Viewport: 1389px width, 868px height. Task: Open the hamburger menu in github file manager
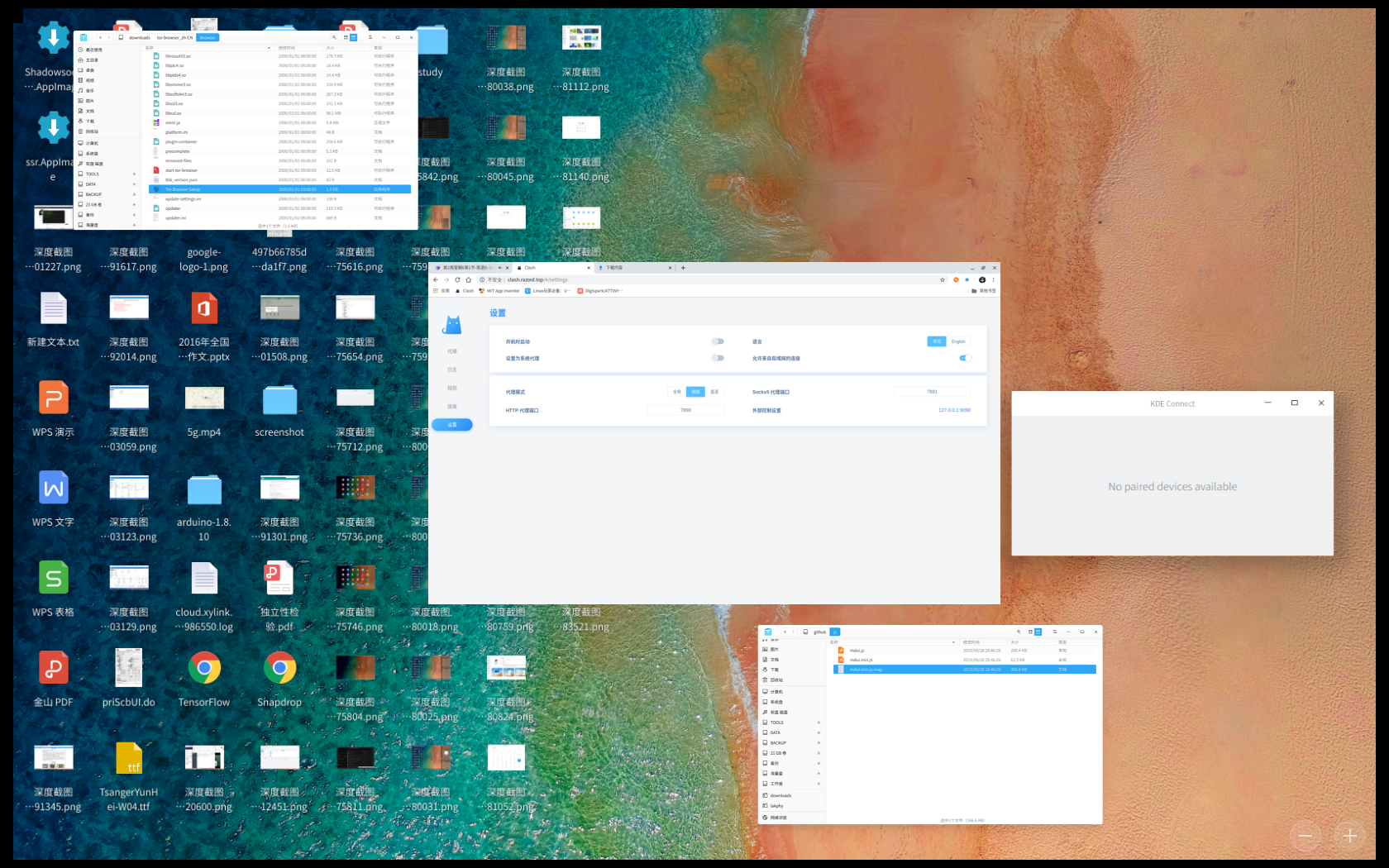click(x=1054, y=632)
